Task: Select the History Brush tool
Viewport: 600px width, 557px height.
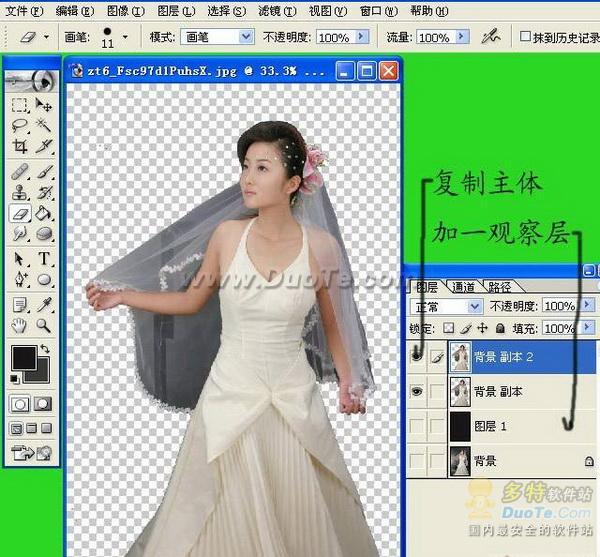Action: pos(44,192)
